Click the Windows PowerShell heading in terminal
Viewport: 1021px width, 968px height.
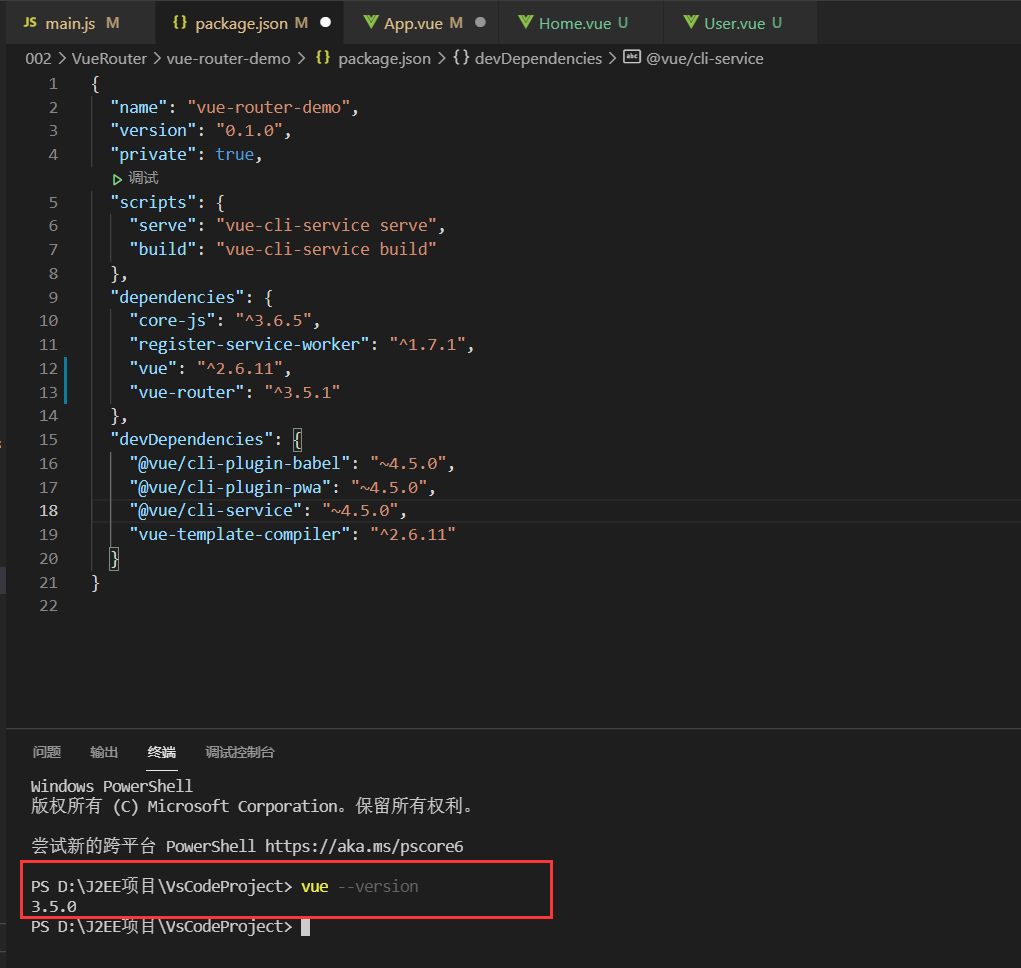[x=112, y=786]
